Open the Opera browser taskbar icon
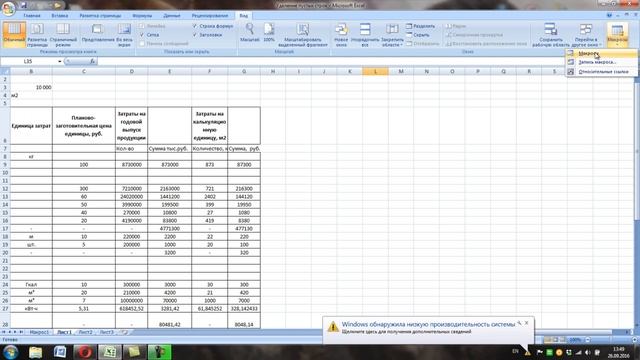The image size is (640, 360). pyautogui.click(x=84, y=352)
